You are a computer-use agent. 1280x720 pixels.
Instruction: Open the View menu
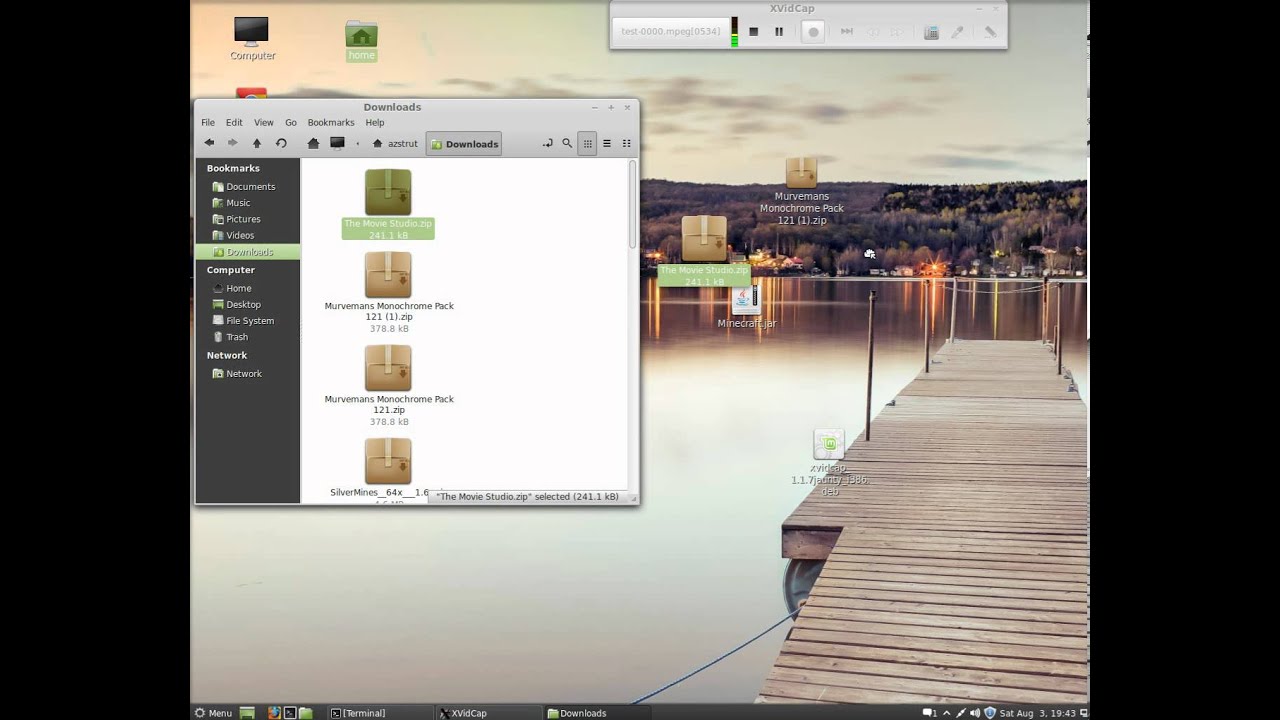[x=264, y=122]
